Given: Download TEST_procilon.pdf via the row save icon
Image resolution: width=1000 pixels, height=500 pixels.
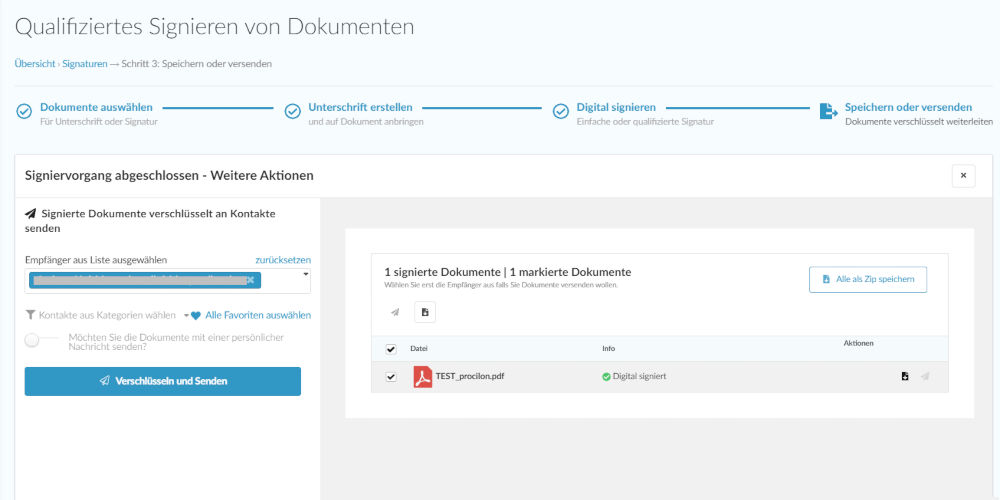Looking at the screenshot, I should (x=905, y=376).
